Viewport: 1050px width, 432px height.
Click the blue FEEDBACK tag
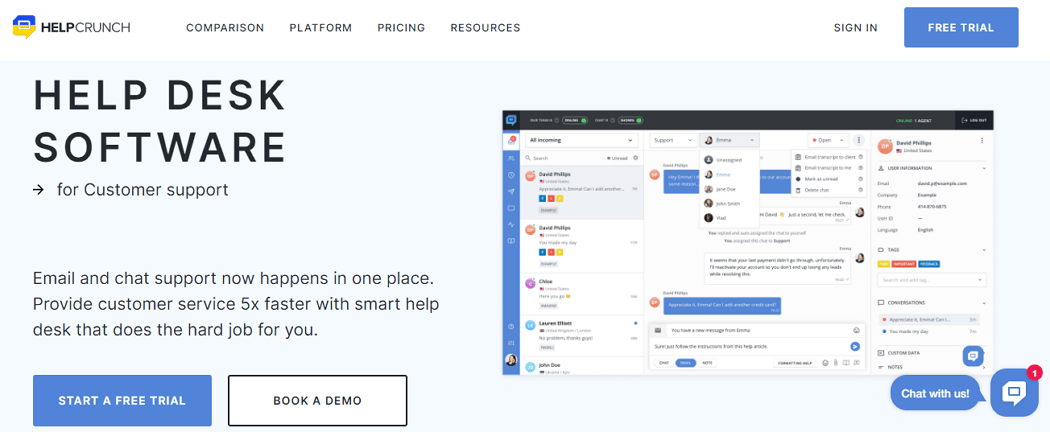click(929, 264)
